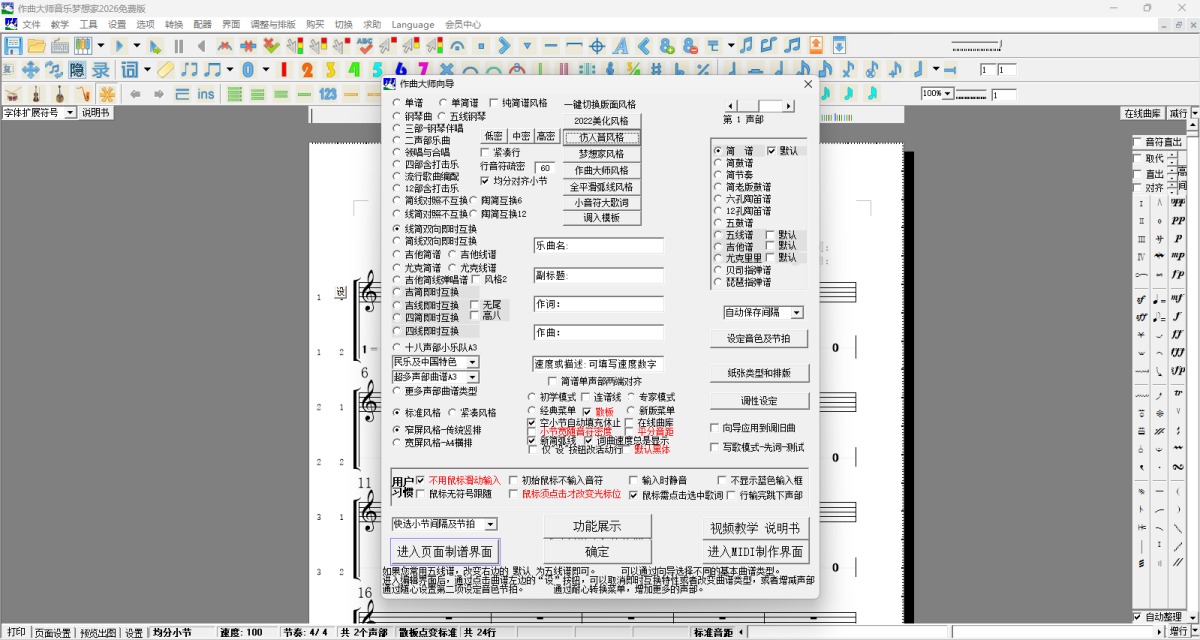Image resolution: width=1200 pixels, height=640 pixels.
Task: Open the 100% zoom dropdown
Action: 947,94
